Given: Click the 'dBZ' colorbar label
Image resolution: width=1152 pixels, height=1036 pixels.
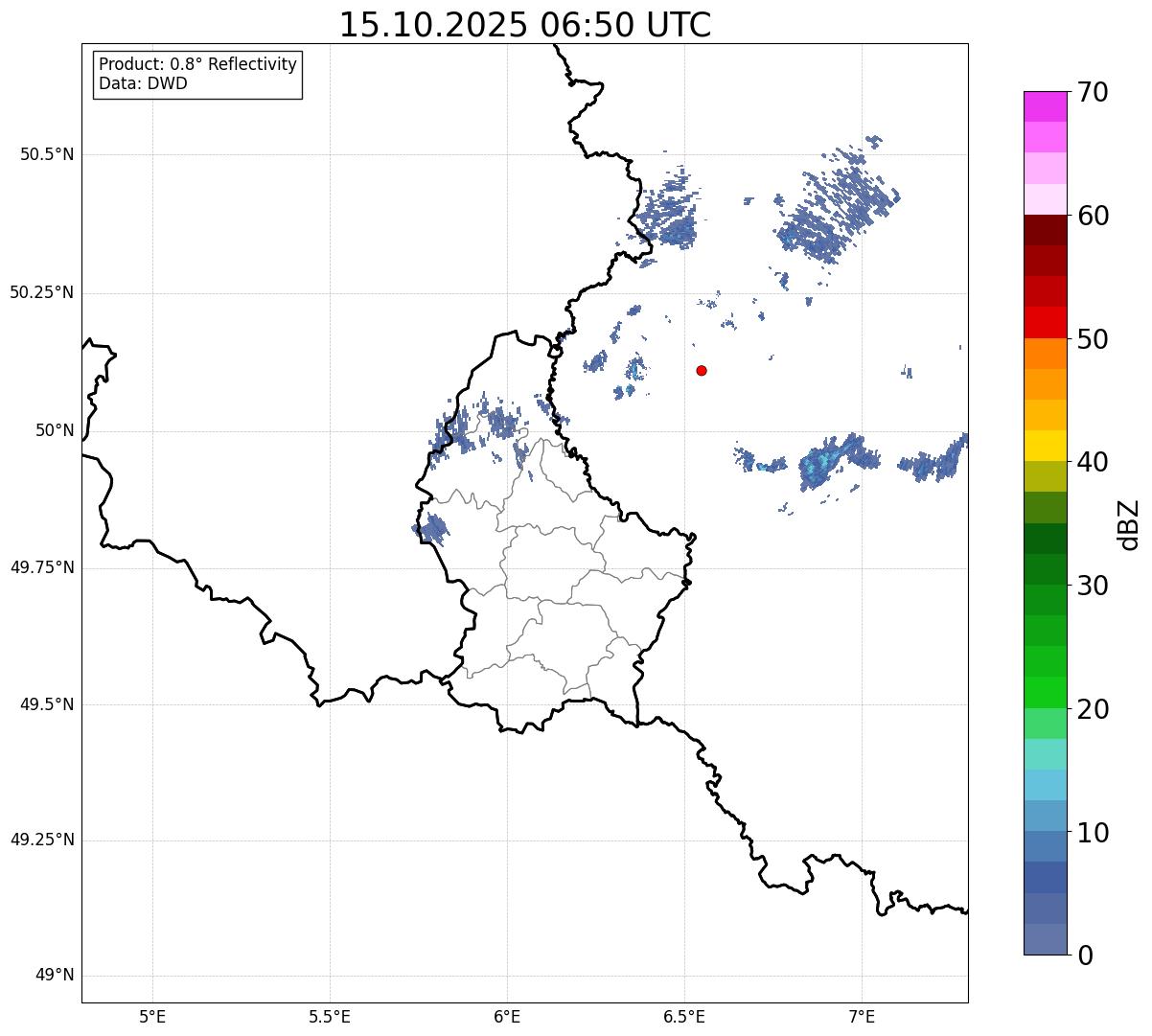Looking at the screenshot, I should coord(1129,523).
